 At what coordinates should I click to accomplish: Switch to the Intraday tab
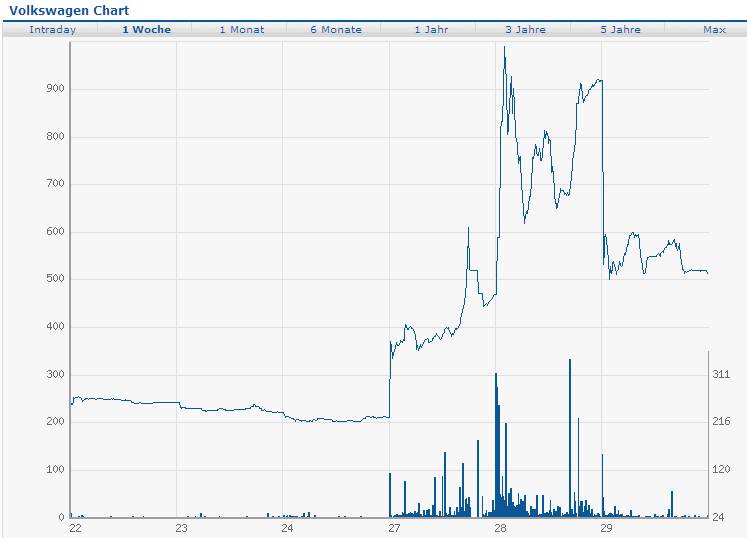coord(52,30)
